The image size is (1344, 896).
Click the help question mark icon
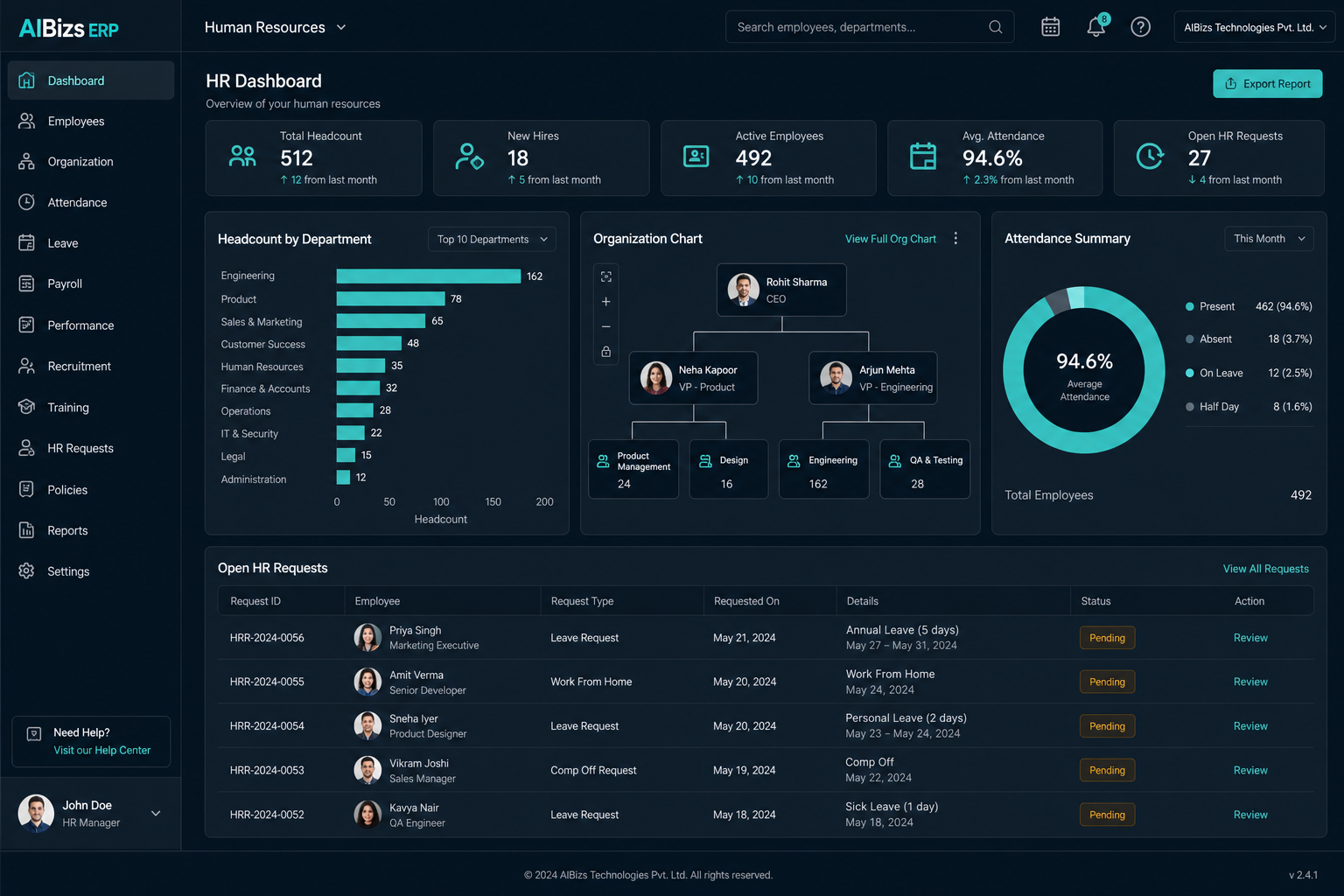tap(1140, 27)
